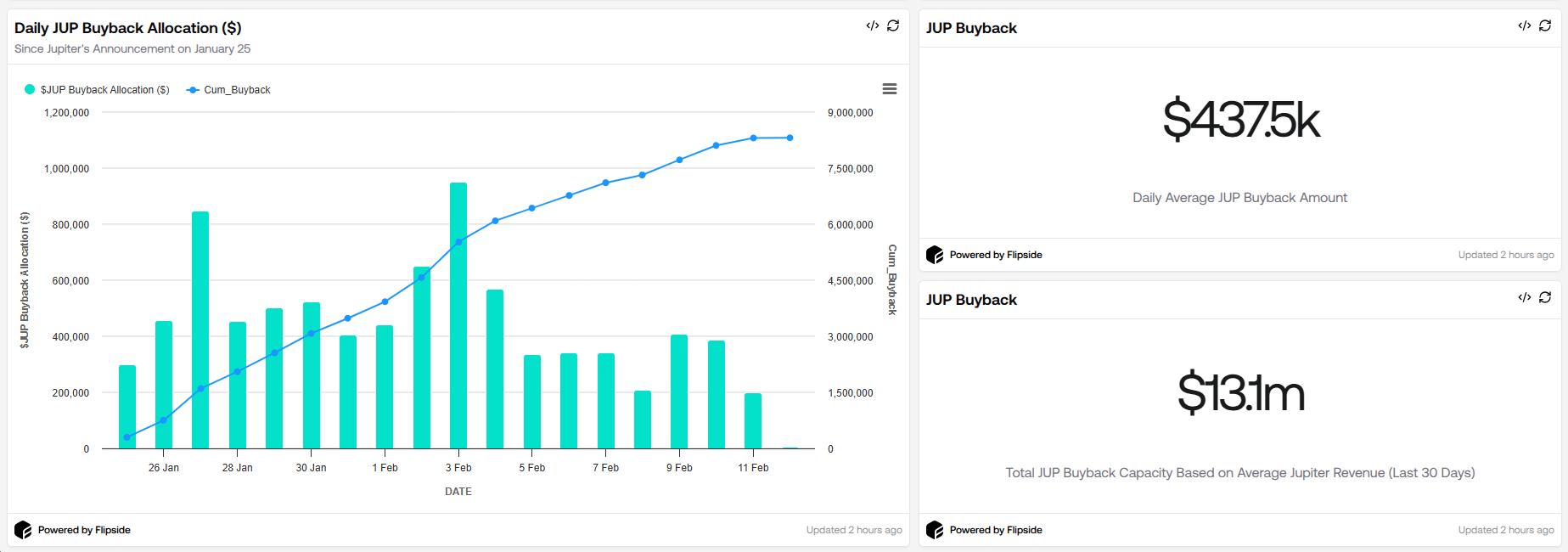Refresh the Daily Average JUP Buyback panel
The width and height of the screenshot is (1568, 552).
tap(1545, 25)
